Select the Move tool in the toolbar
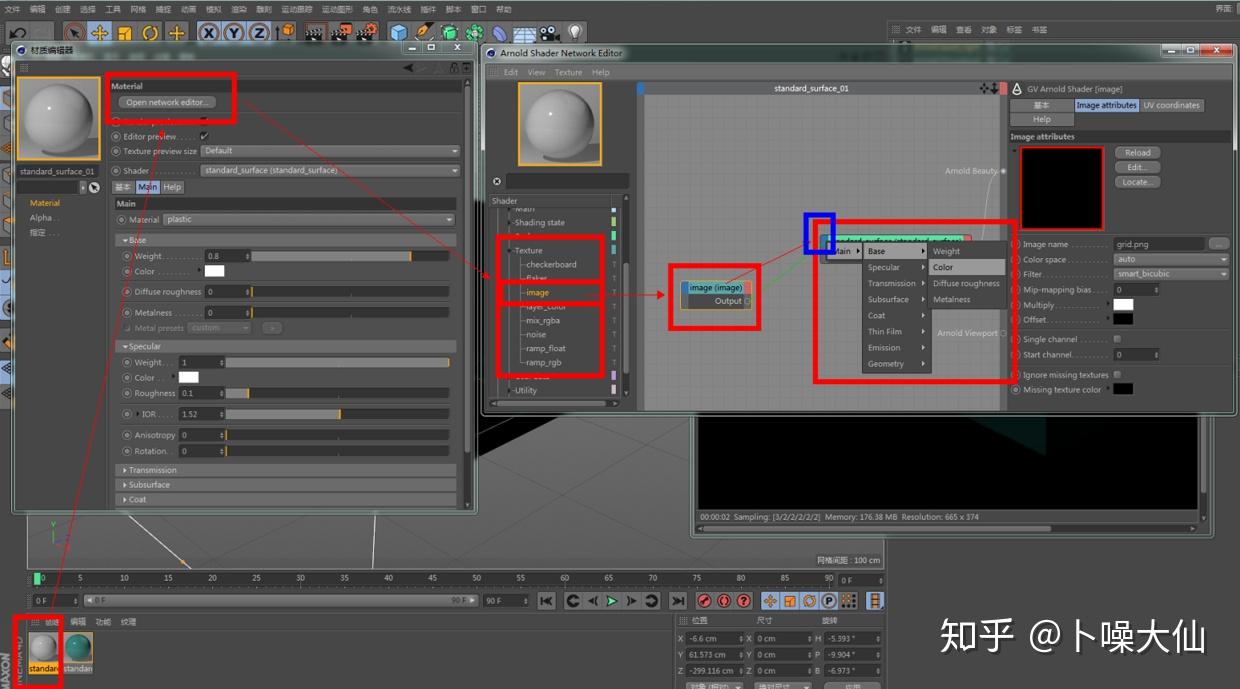The width and height of the screenshot is (1240, 689). 100,33
